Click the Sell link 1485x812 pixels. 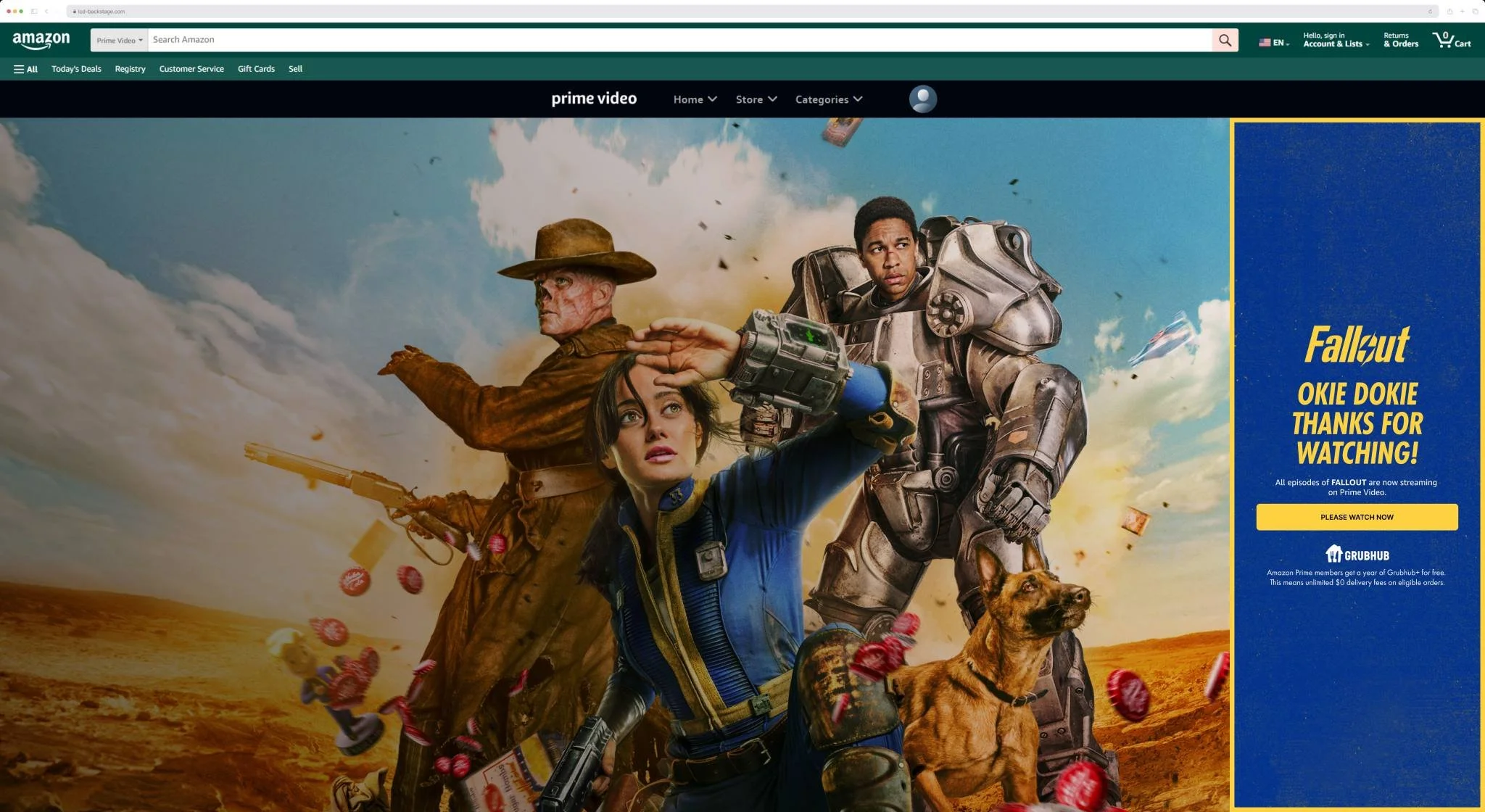coord(295,70)
